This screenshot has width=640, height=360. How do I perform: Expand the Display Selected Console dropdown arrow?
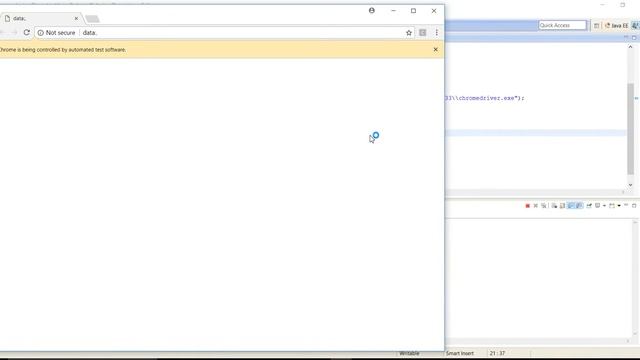(604, 206)
